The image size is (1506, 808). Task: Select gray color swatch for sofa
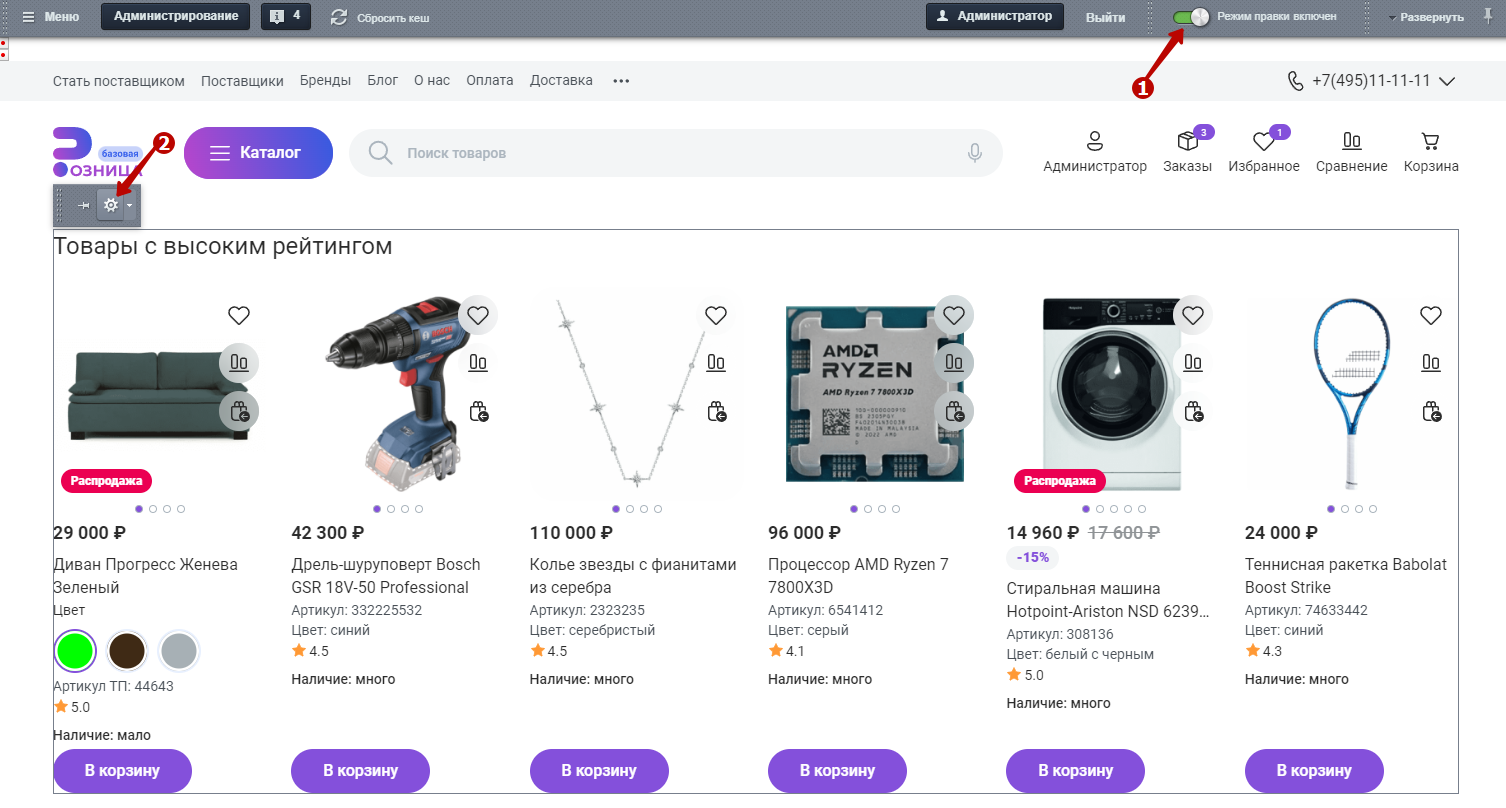pos(179,651)
